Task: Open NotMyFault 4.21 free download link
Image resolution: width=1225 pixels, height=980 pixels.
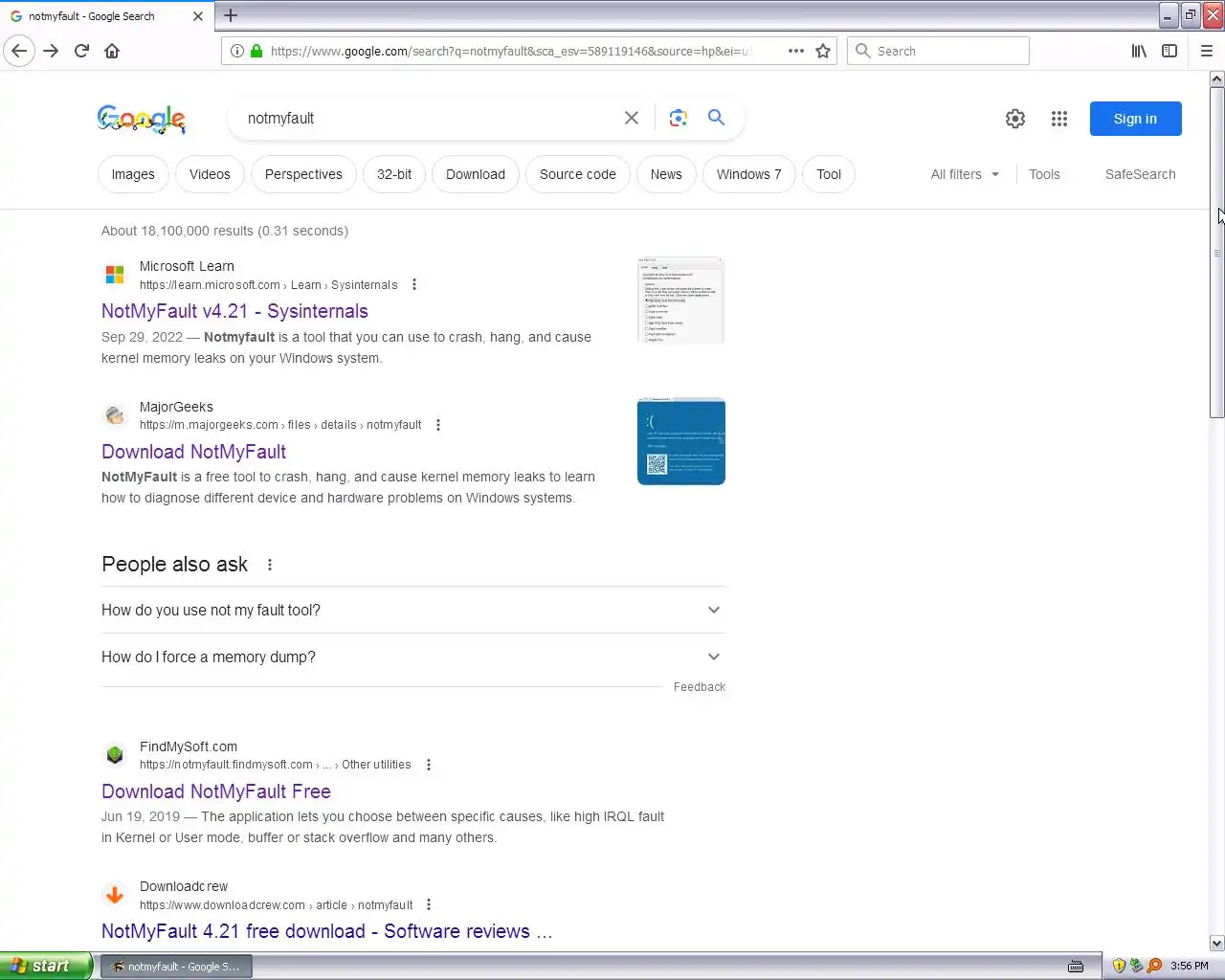Action: 327,931
